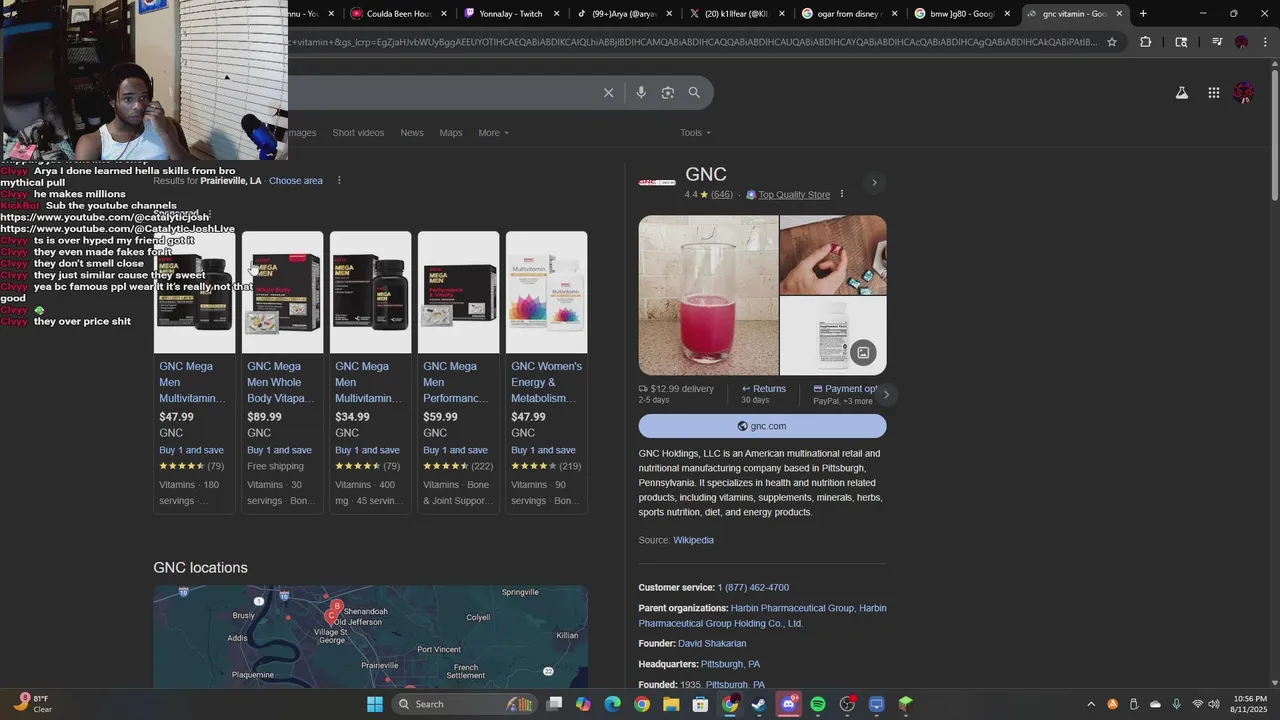This screenshot has width=1280, height=720.
Task: Open the Chrome extensions puzzle icon
Action: click(1146, 42)
